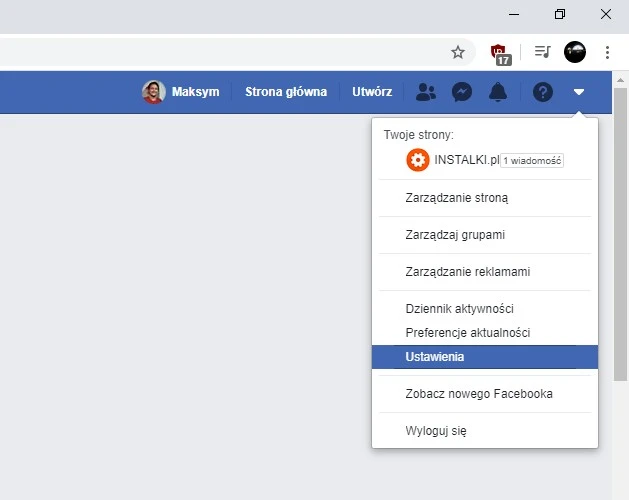Viewport: 629px width, 500px height.
Task: Open Maksym profile picture thumbnail
Action: pyautogui.click(x=153, y=92)
